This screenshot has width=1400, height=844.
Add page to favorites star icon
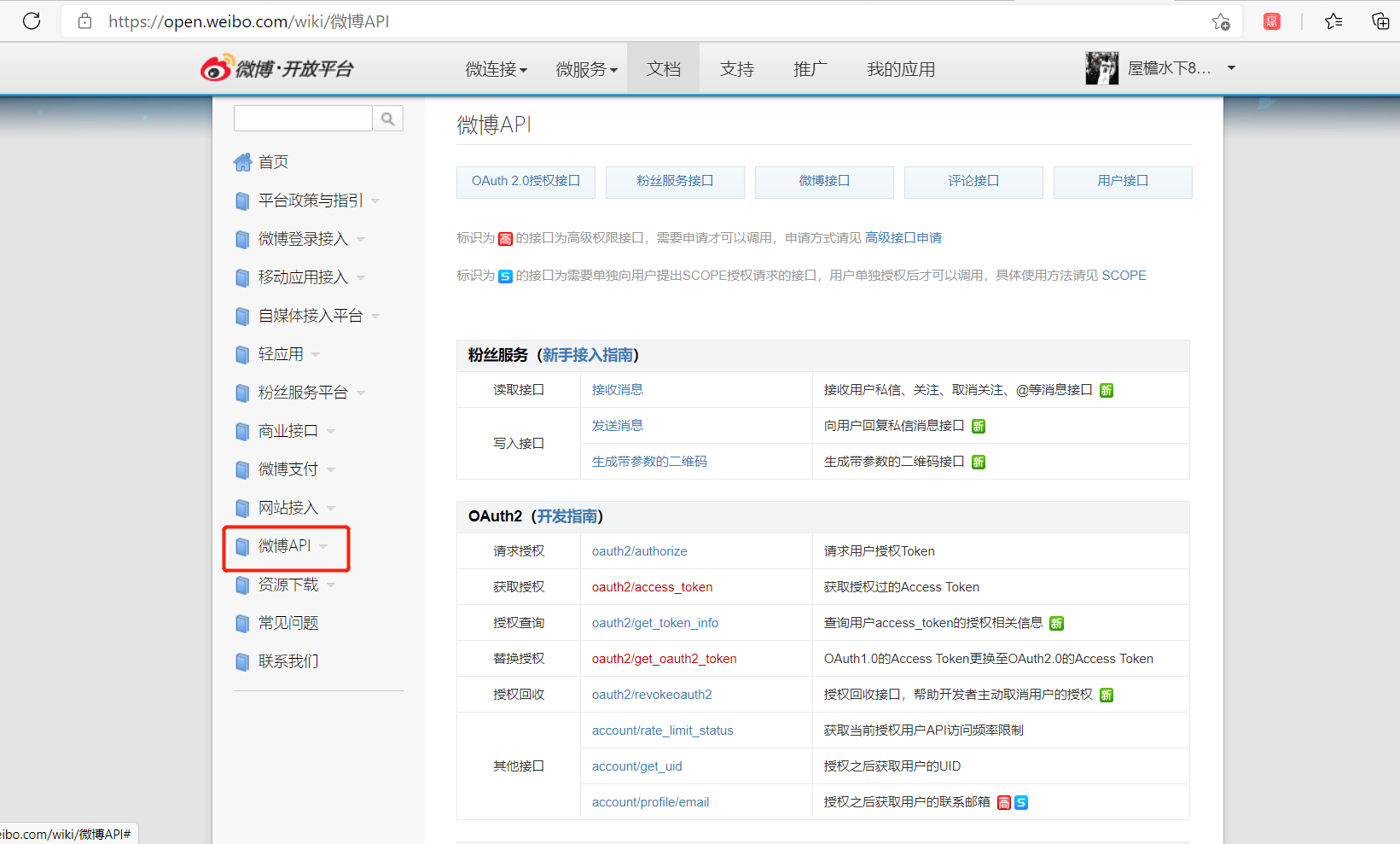pos(1221,21)
